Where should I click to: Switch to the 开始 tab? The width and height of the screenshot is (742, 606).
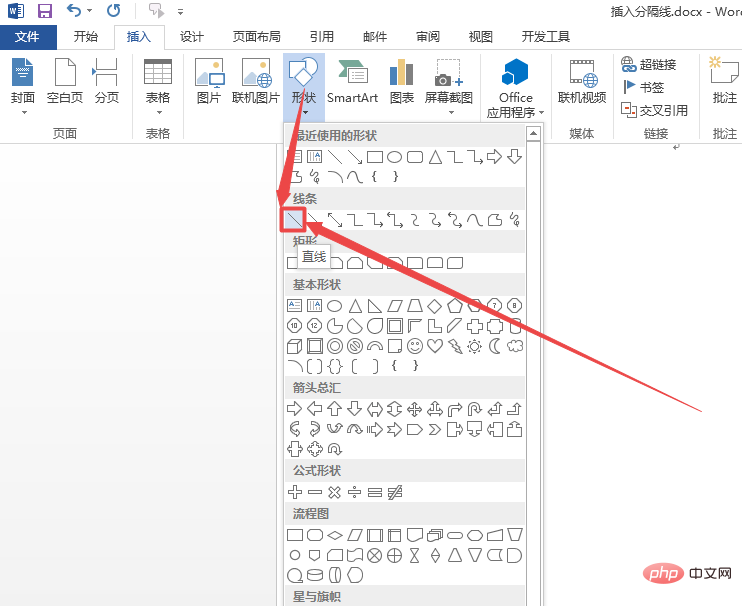tap(86, 37)
